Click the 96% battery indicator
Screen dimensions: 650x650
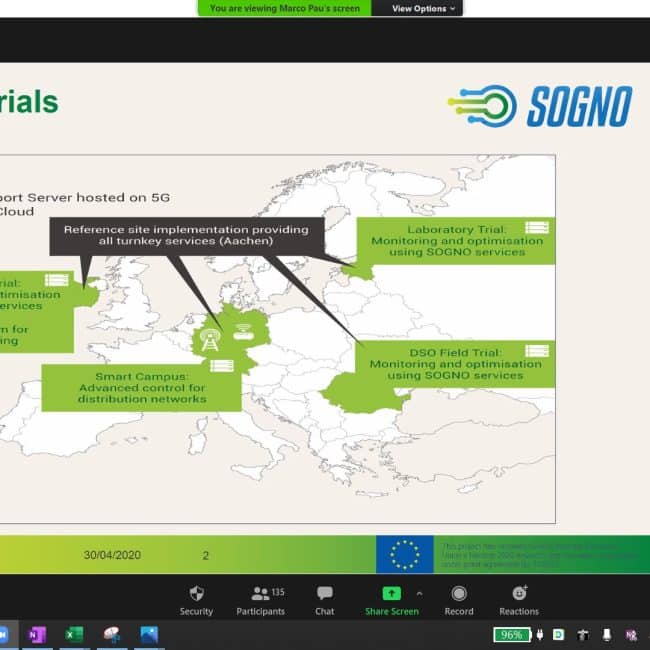click(x=512, y=635)
